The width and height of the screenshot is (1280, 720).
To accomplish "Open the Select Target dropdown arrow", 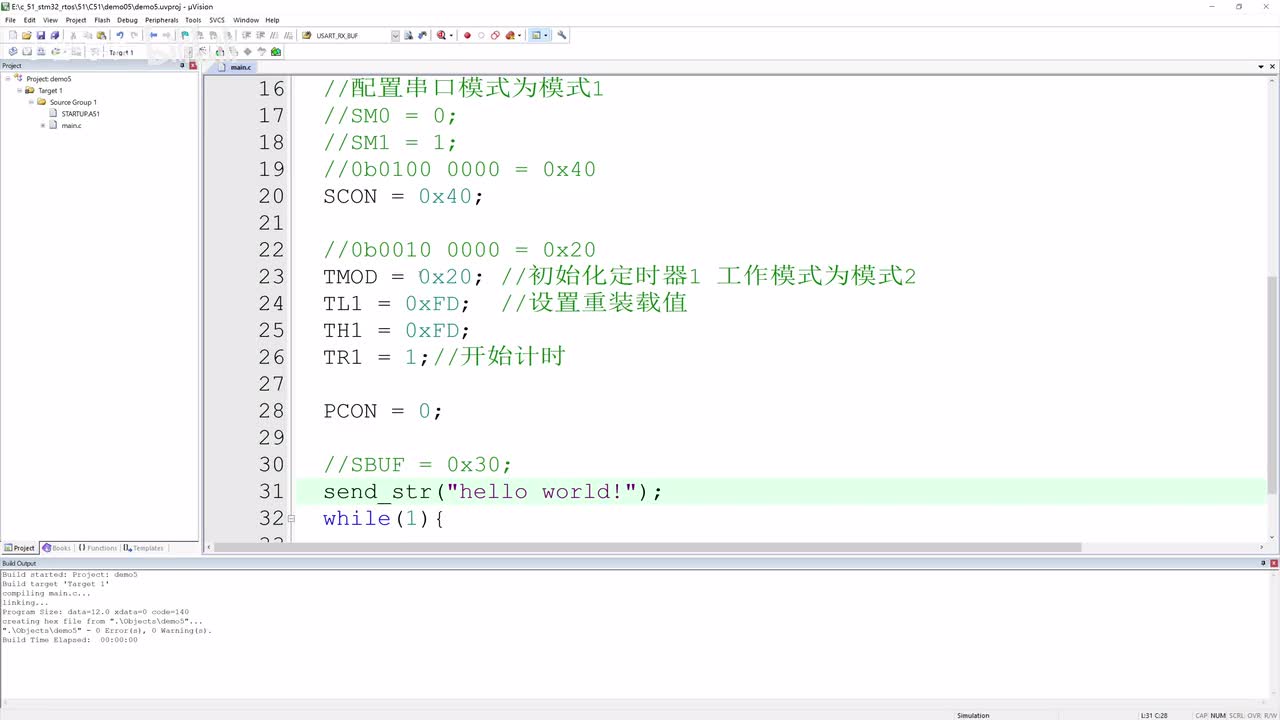I will click(x=188, y=52).
